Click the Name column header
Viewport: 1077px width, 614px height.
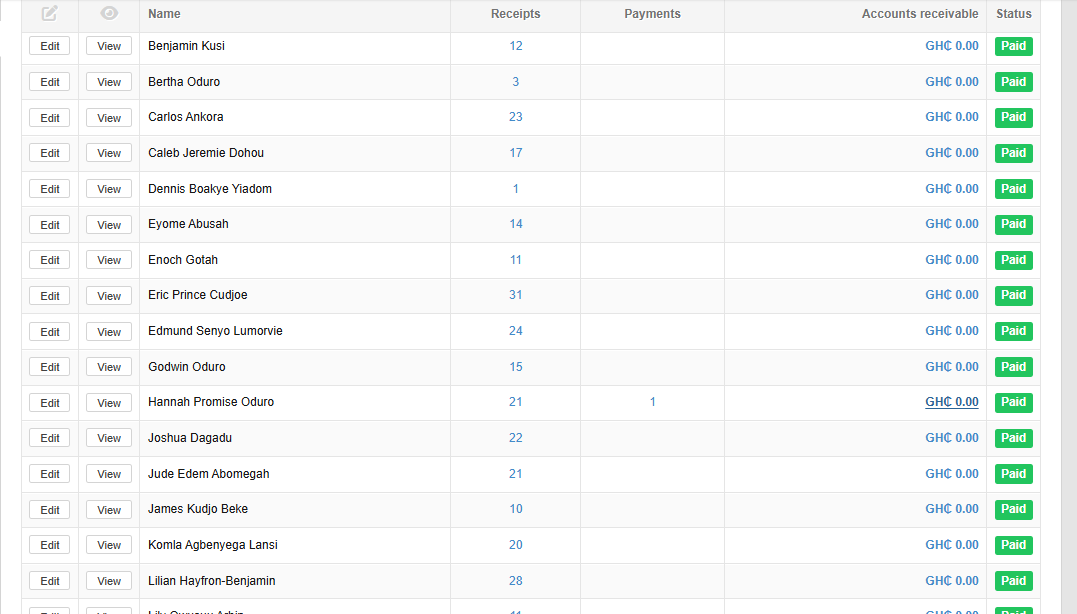coord(164,14)
